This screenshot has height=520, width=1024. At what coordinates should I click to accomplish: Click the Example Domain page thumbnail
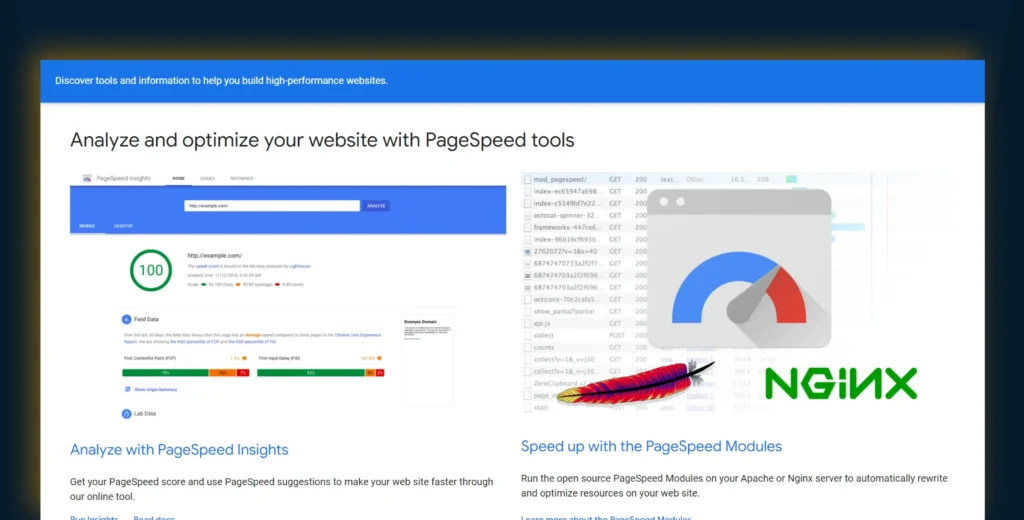pyautogui.click(x=428, y=361)
